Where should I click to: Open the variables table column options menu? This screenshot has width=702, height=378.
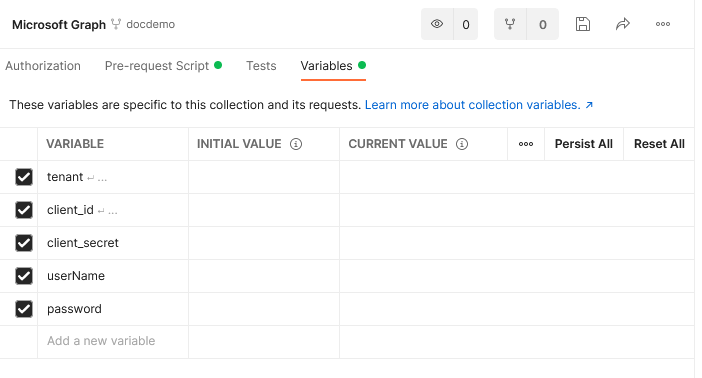point(526,144)
